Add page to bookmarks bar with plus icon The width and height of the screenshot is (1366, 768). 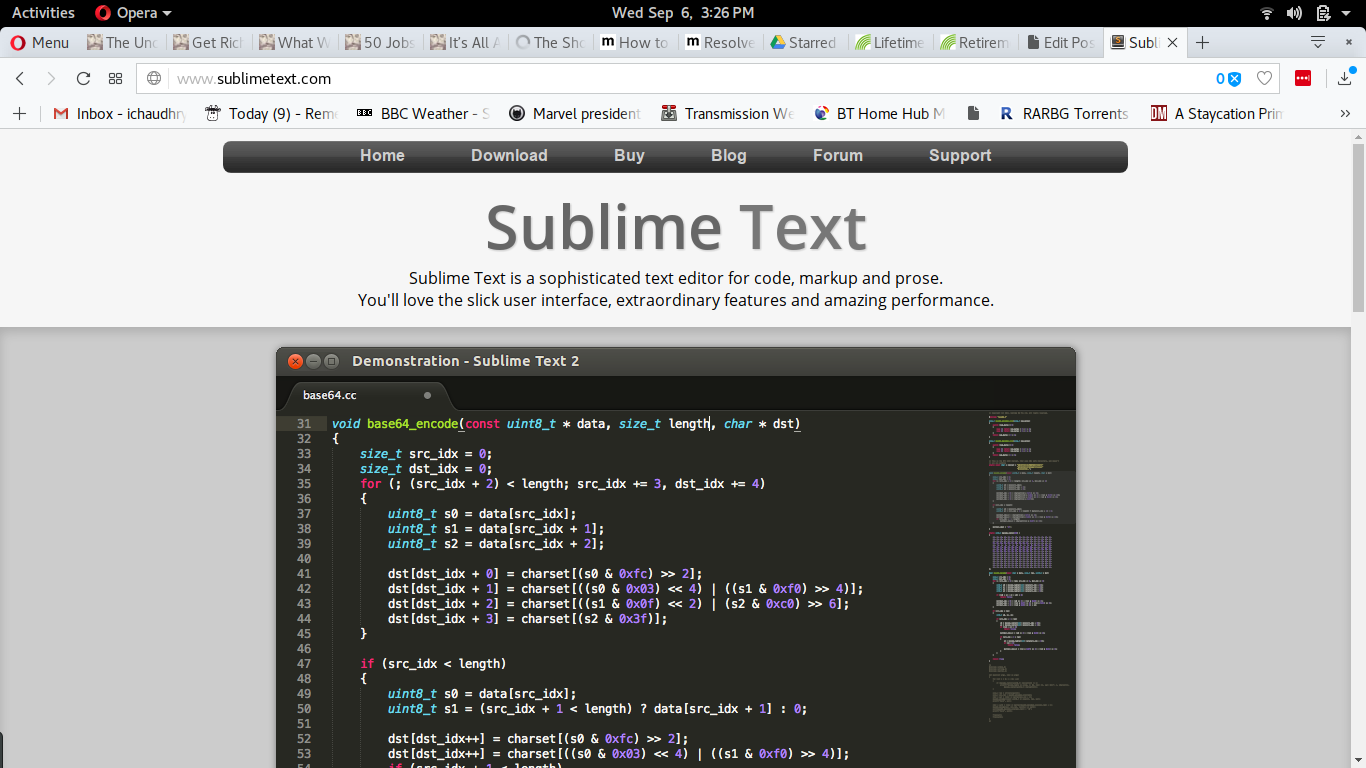(19, 113)
